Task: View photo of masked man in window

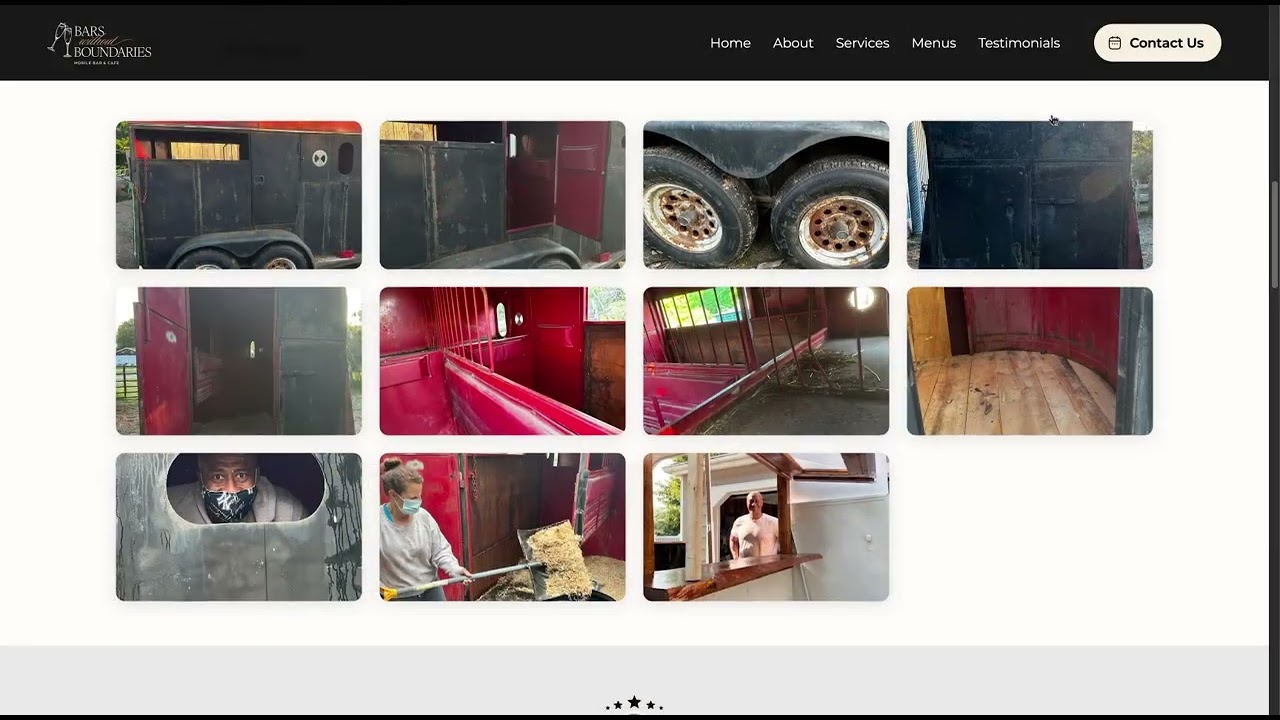Action: pyautogui.click(x=239, y=527)
